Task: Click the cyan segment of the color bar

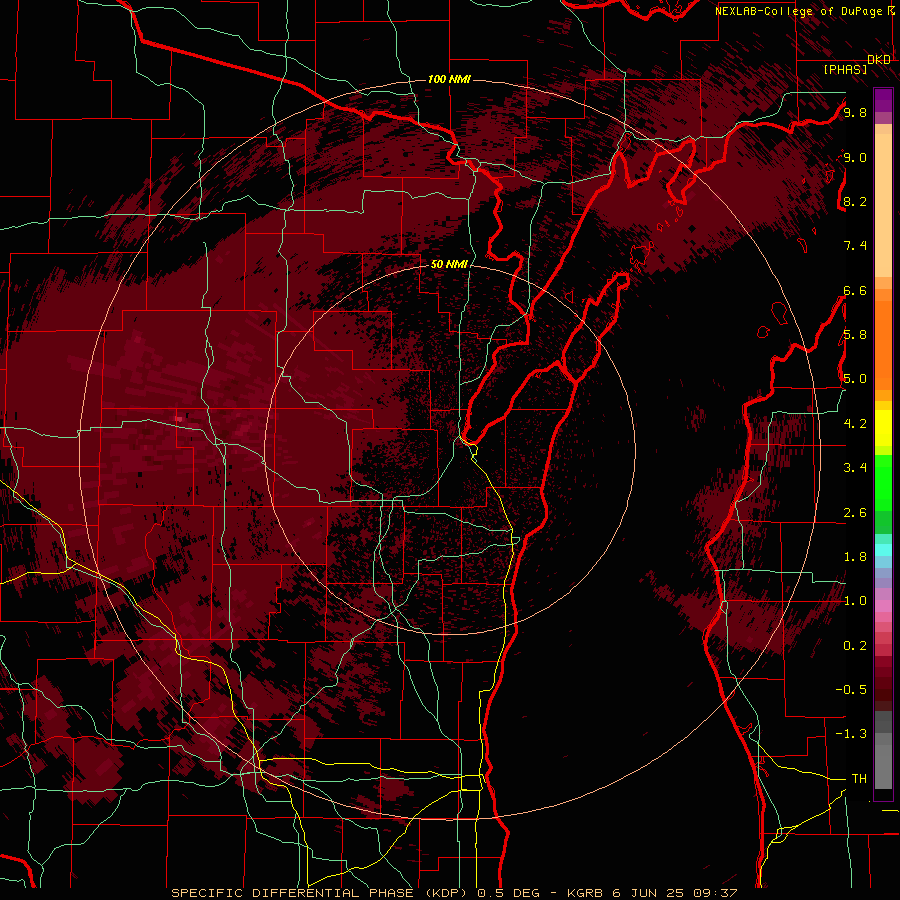Action: (x=883, y=549)
